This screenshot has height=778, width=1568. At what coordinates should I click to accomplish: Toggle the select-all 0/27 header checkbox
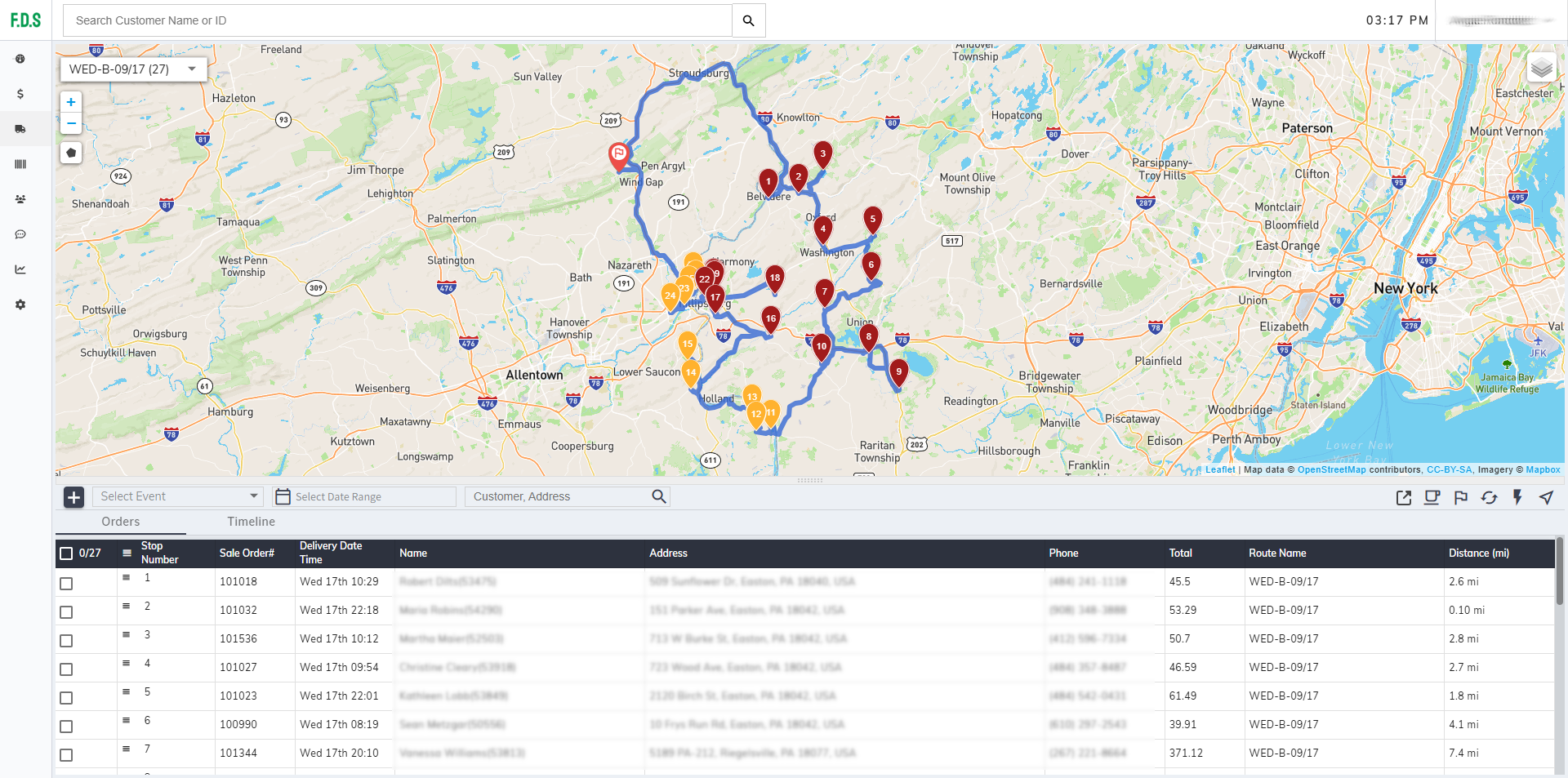click(66, 553)
